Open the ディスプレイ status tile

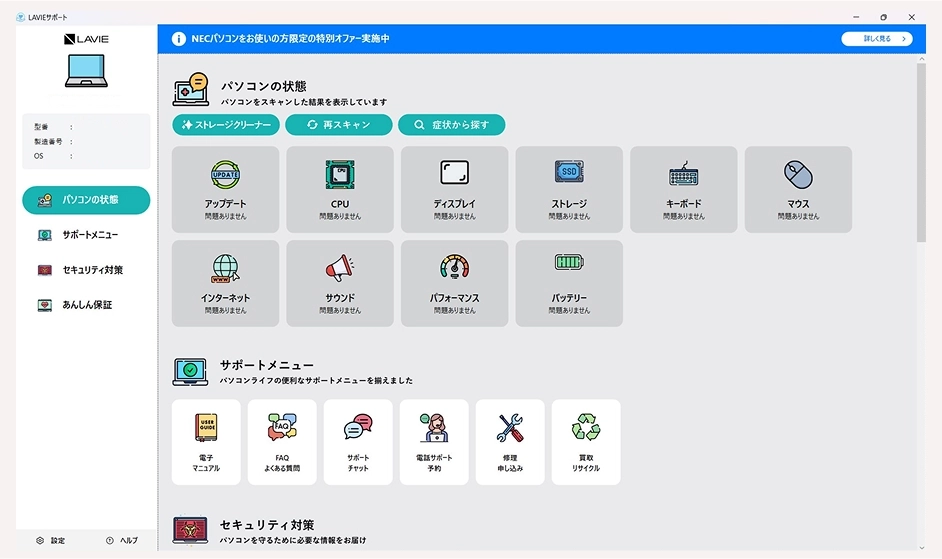click(x=454, y=189)
